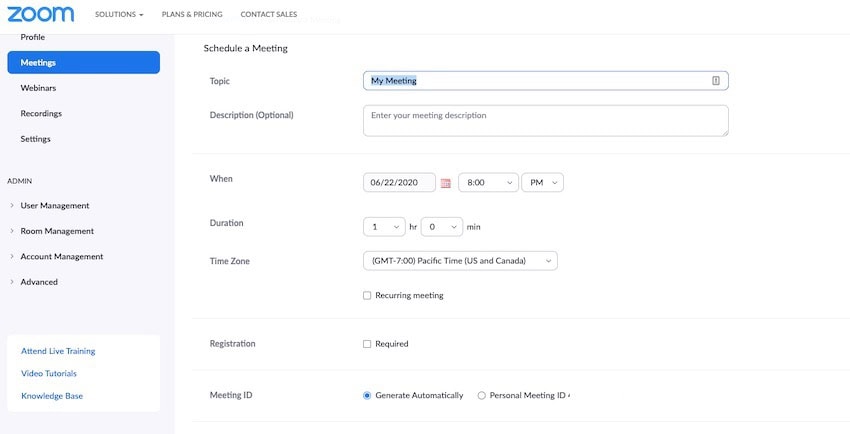Click the ADMIN section label

pyautogui.click(x=20, y=181)
